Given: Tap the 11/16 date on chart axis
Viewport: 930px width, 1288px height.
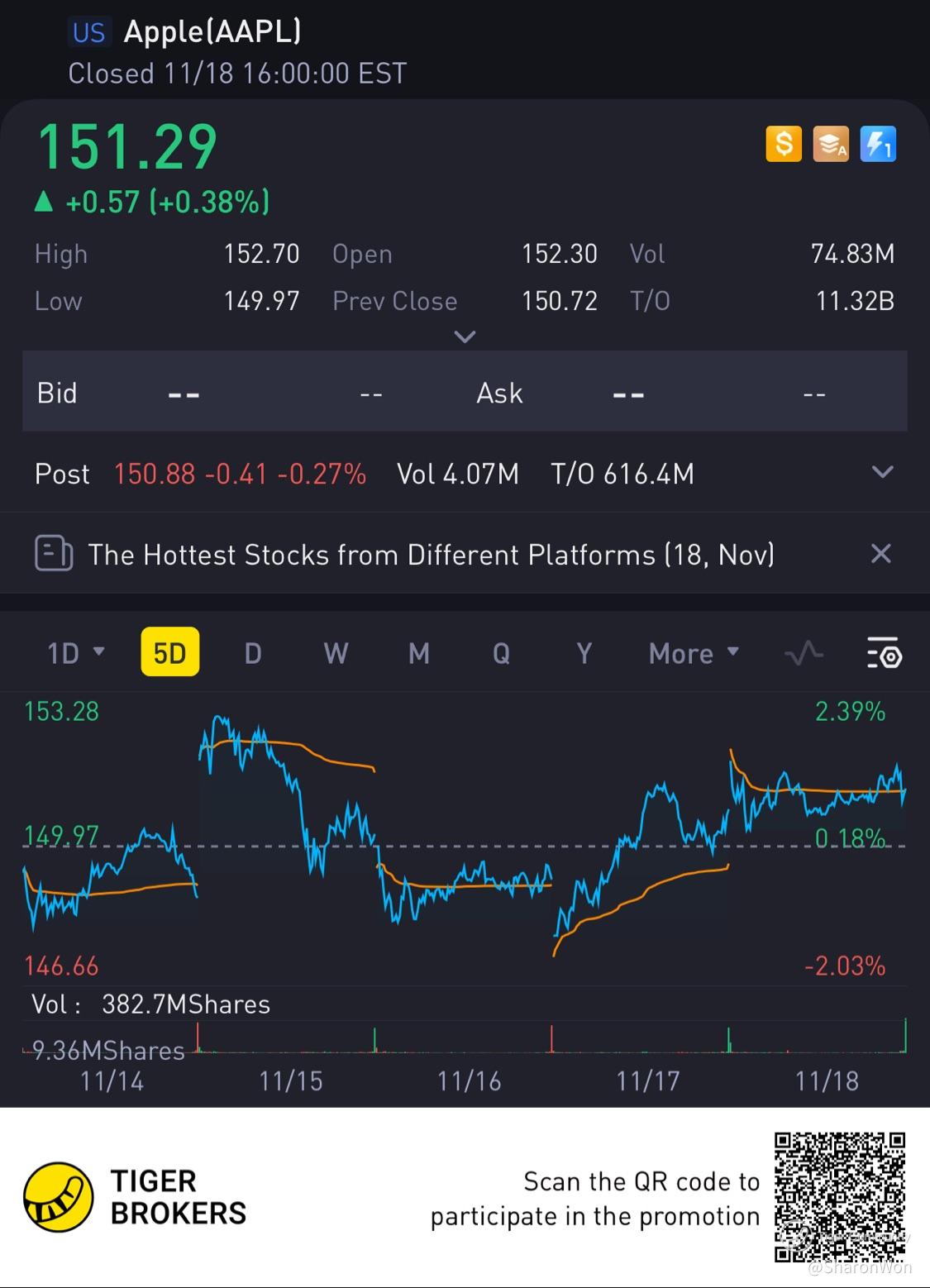Looking at the screenshot, I should tap(469, 1081).
